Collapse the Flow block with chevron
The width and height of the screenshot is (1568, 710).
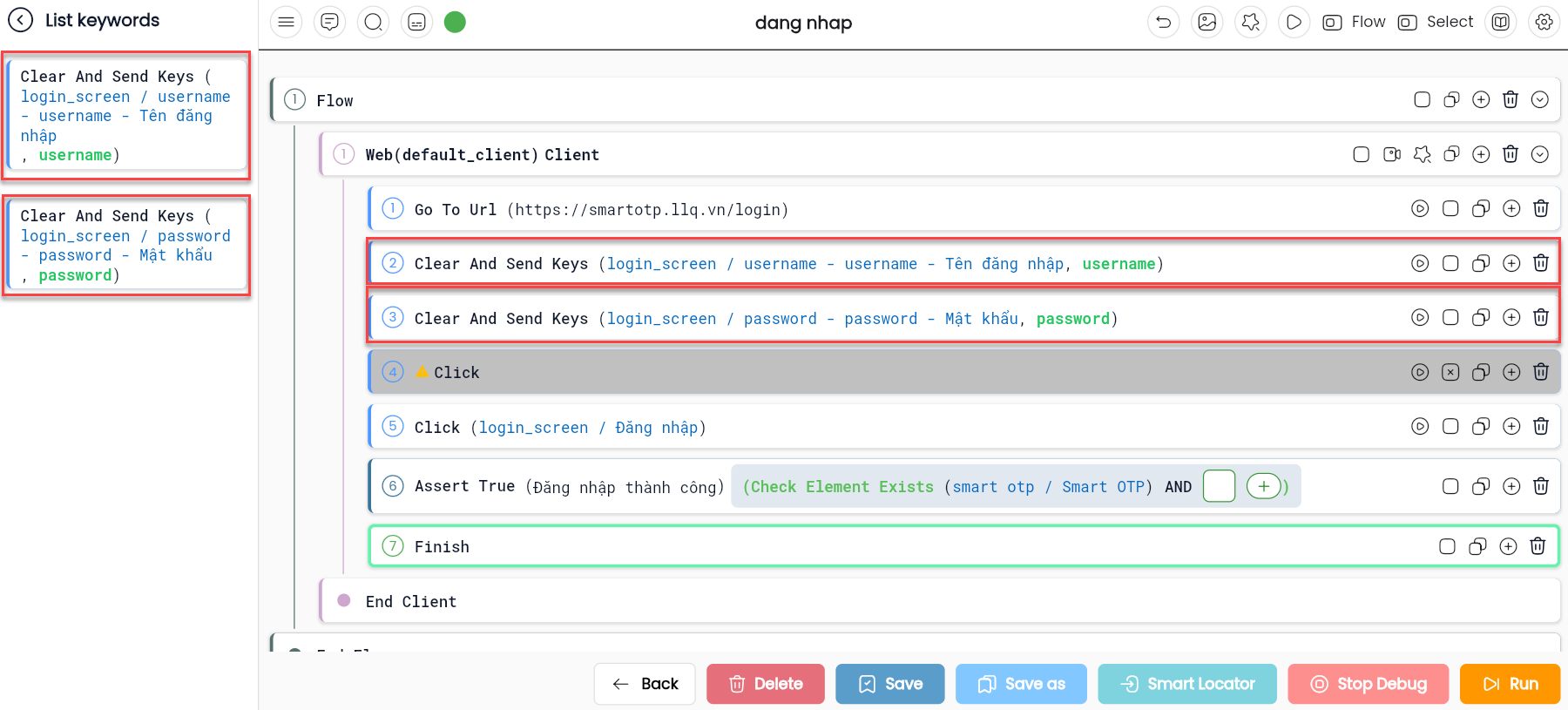tap(1540, 99)
